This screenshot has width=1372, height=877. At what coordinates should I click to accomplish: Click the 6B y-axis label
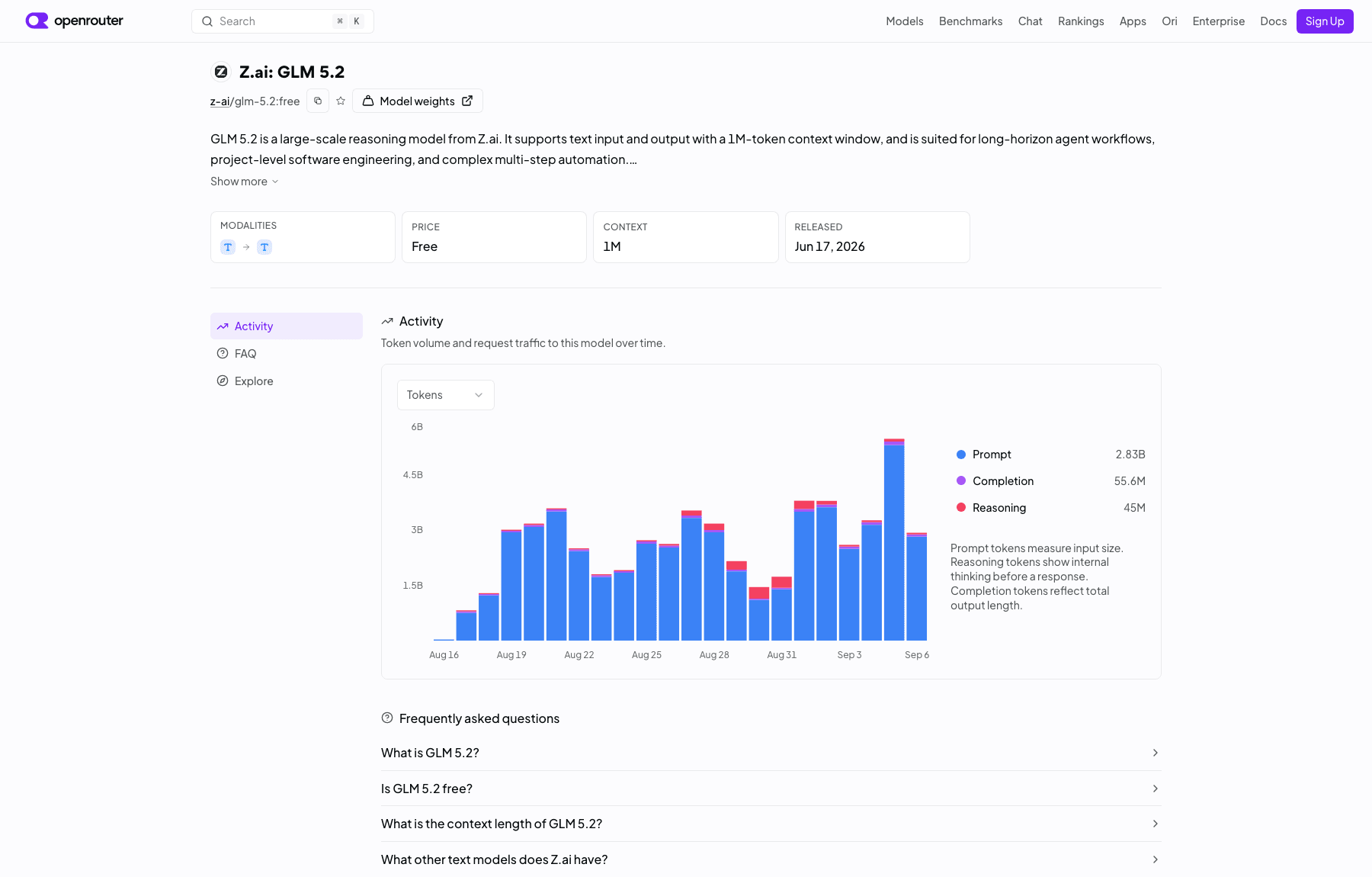click(x=417, y=427)
